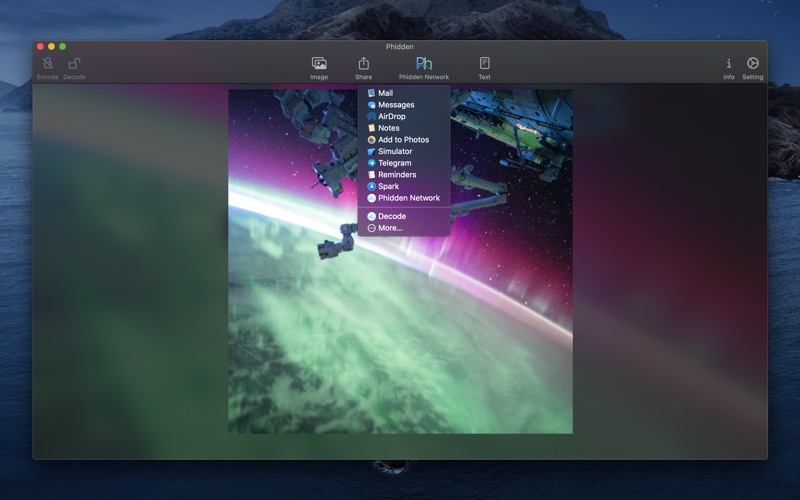Click the Encode lock icon
800x500 pixels.
pyautogui.click(x=47, y=63)
